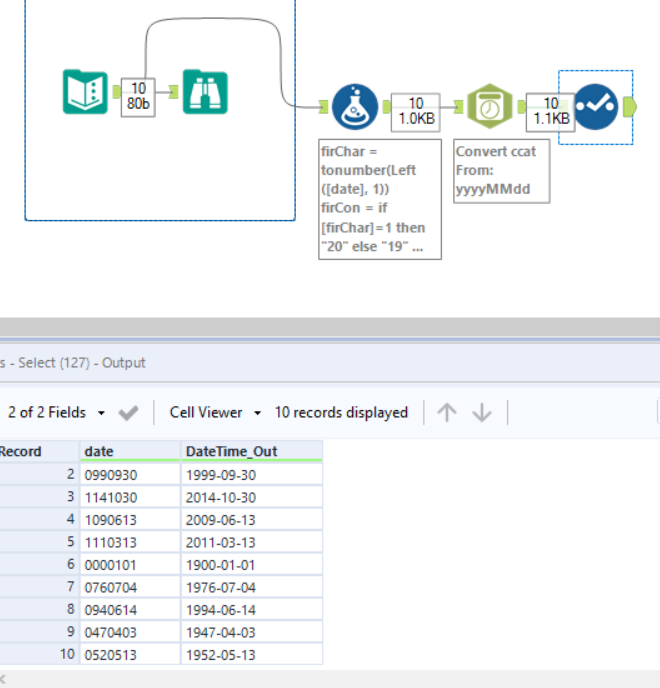This screenshot has width=660, height=688.
Task: Click the gray checkmark beside the fields dropdown
Action: (x=128, y=412)
